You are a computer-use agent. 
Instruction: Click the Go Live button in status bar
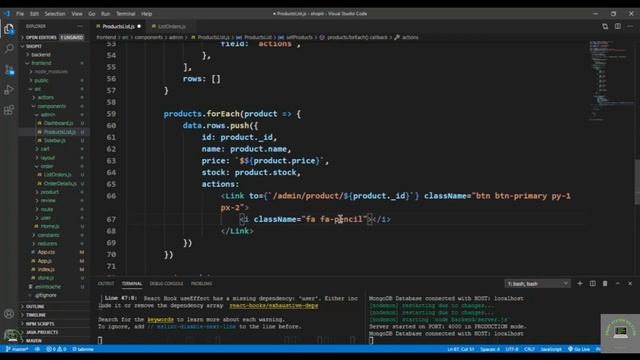pos(579,349)
